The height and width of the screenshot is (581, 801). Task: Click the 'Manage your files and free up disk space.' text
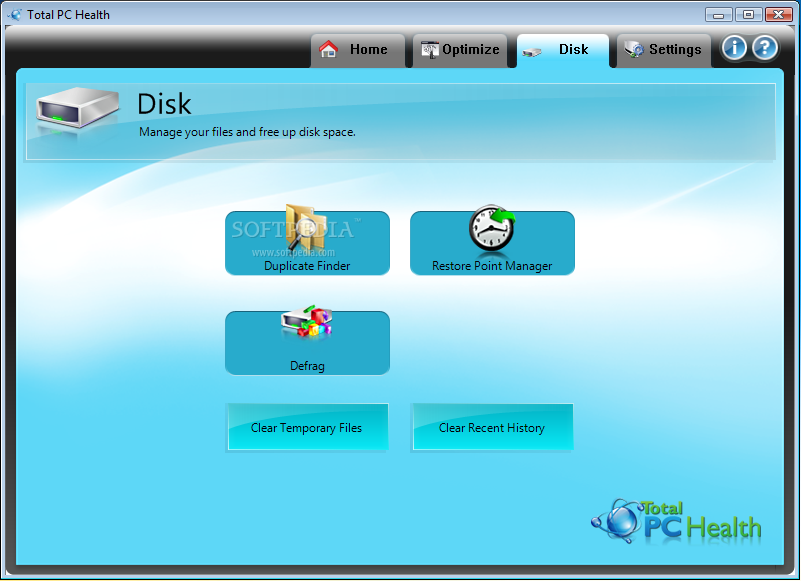[x=247, y=132]
